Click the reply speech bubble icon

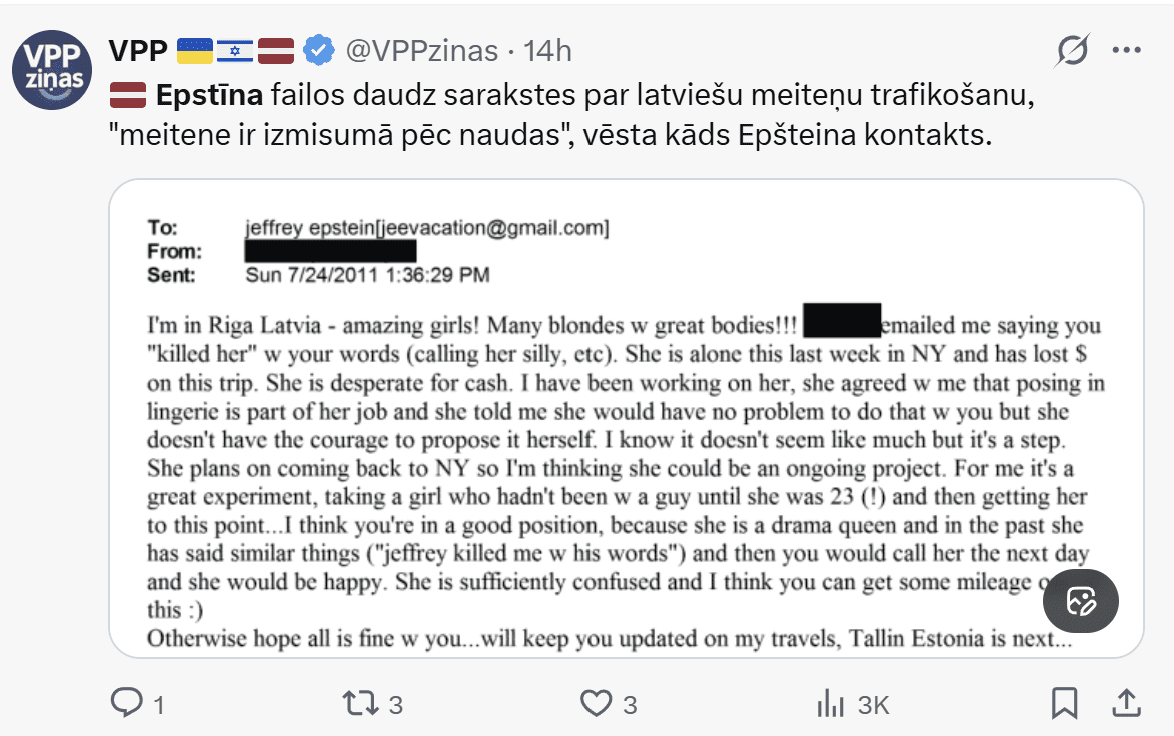(x=127, y=704)
